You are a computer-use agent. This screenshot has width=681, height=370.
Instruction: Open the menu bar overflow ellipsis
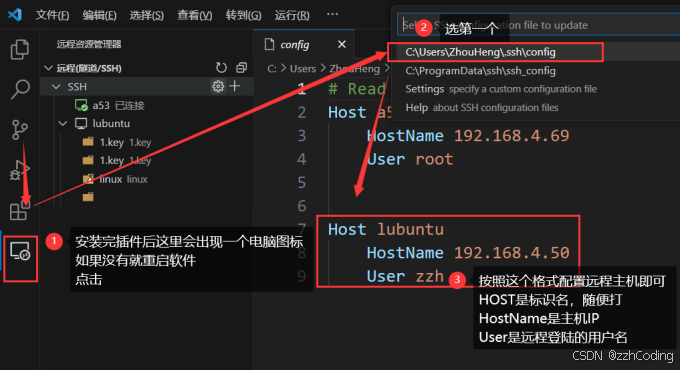point(332,14)
